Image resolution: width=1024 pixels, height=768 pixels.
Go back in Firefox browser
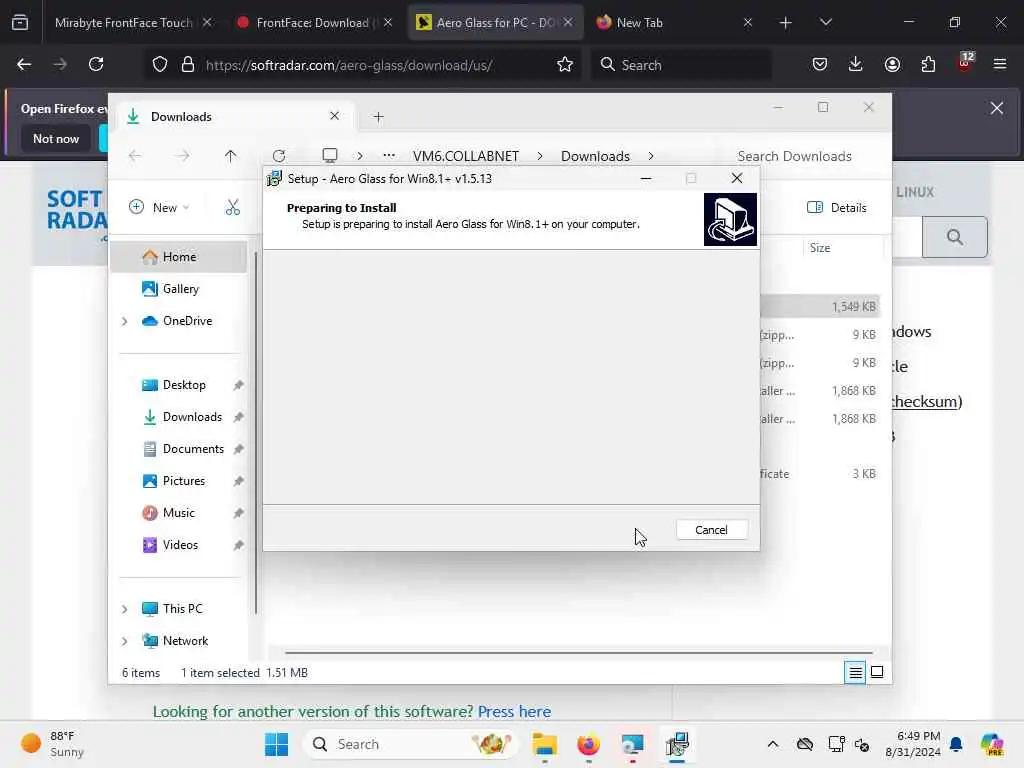24,64
